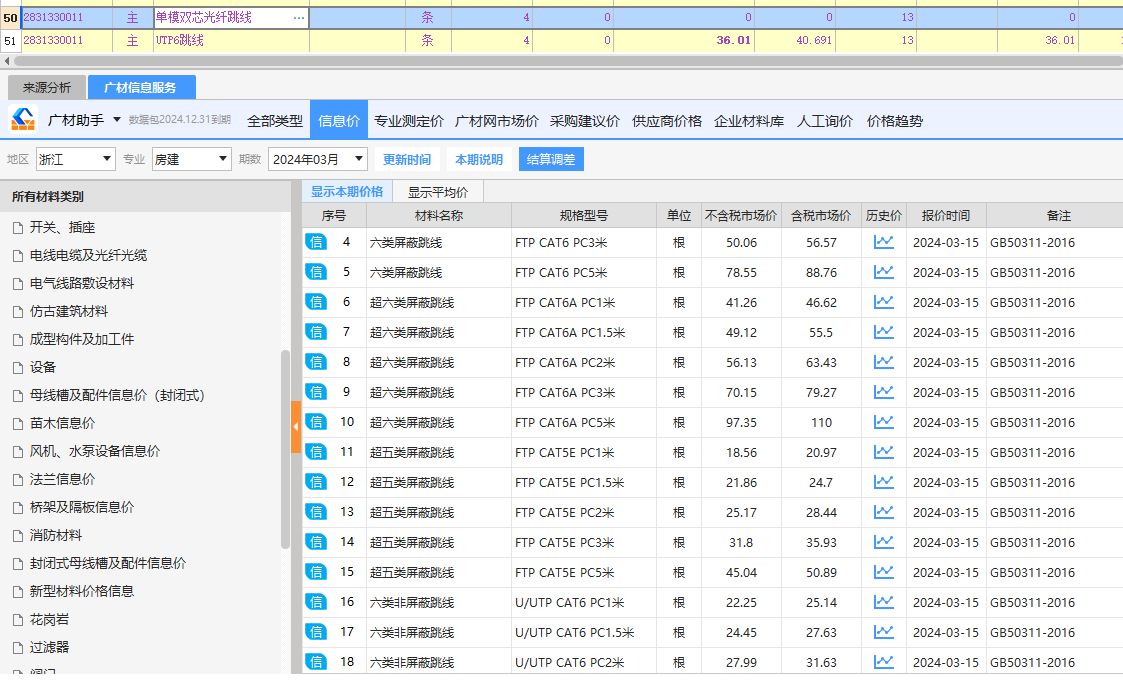This screenshot has height=686, width=1123.
Task: Open 花岗岩 category
Action: click(x=49, y=619)
